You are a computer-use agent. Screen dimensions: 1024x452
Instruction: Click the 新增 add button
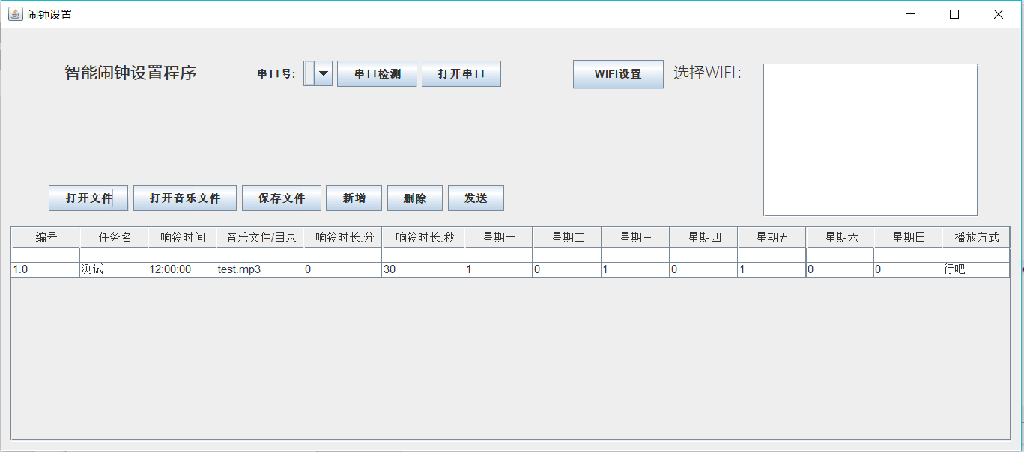click(354, 198)
